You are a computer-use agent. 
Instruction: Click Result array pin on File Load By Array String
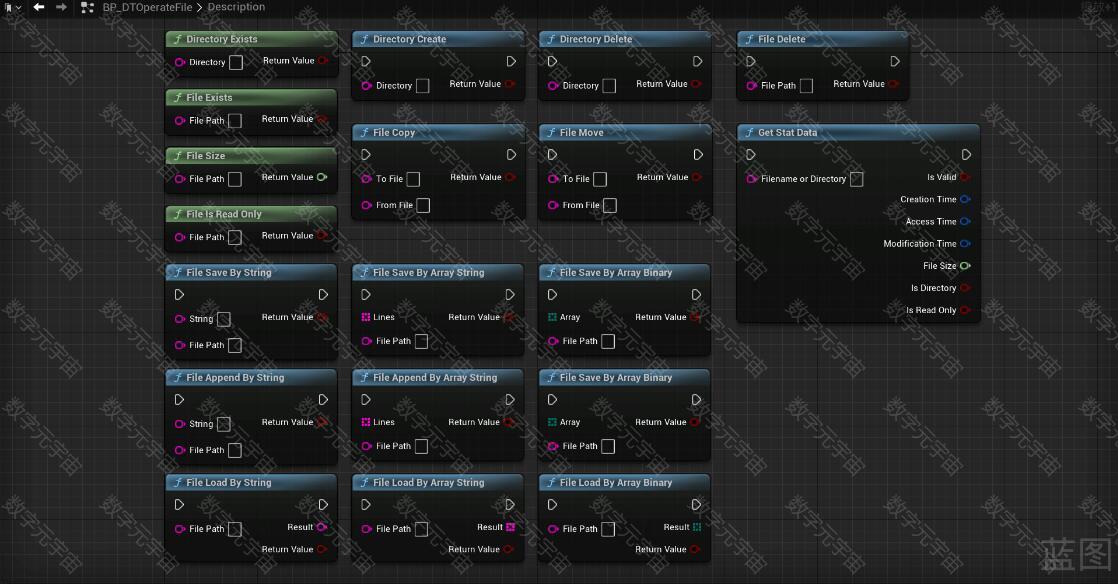(x=511, y=527)
